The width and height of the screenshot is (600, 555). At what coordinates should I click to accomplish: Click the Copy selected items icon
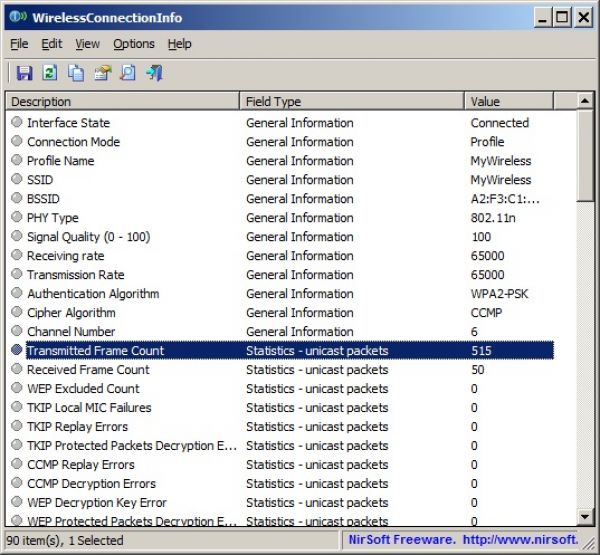(x=76, y=73)
